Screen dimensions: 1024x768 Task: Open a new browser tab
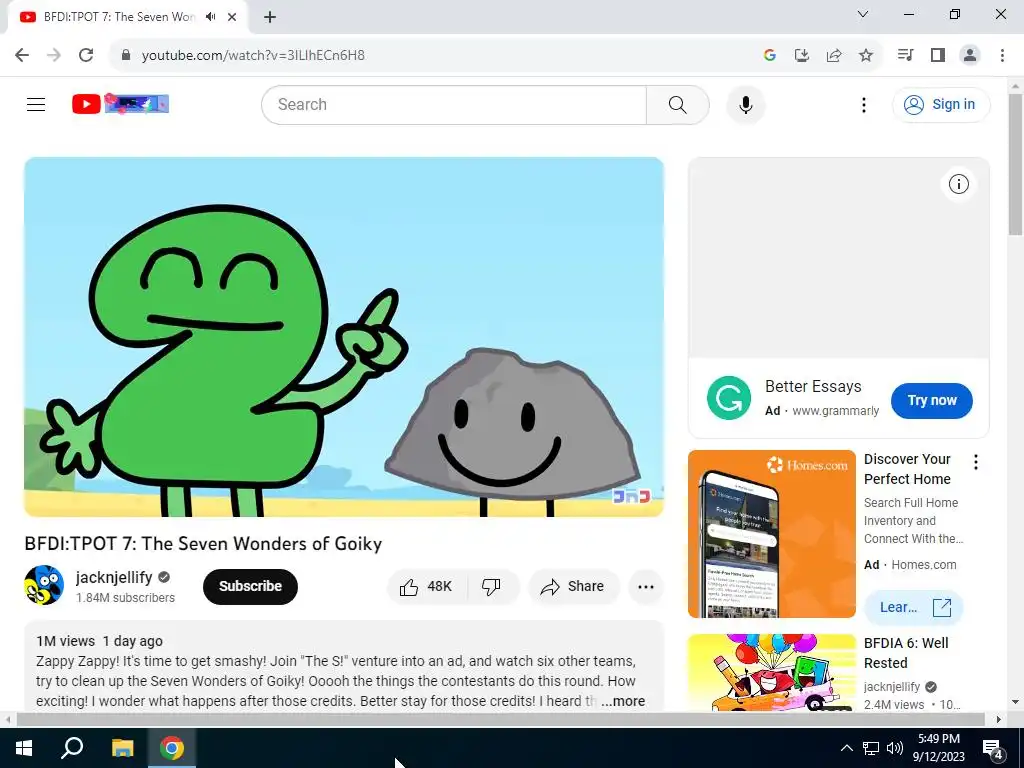pyautogui.click(x=270, y=17)
